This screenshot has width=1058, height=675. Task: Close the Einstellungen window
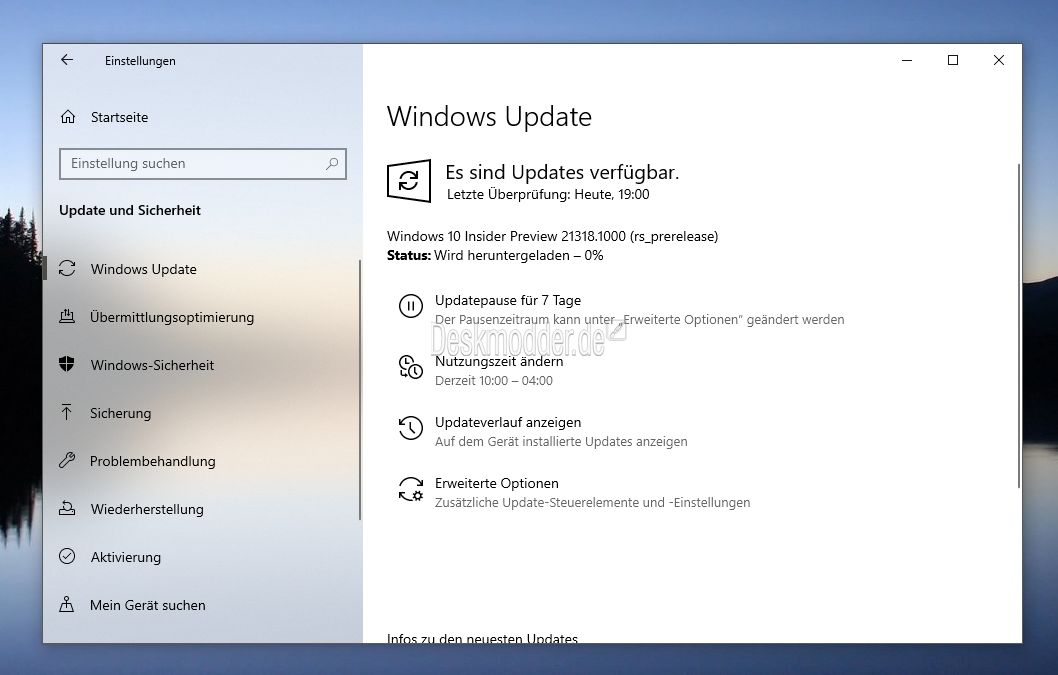click(x=999, y=60)
